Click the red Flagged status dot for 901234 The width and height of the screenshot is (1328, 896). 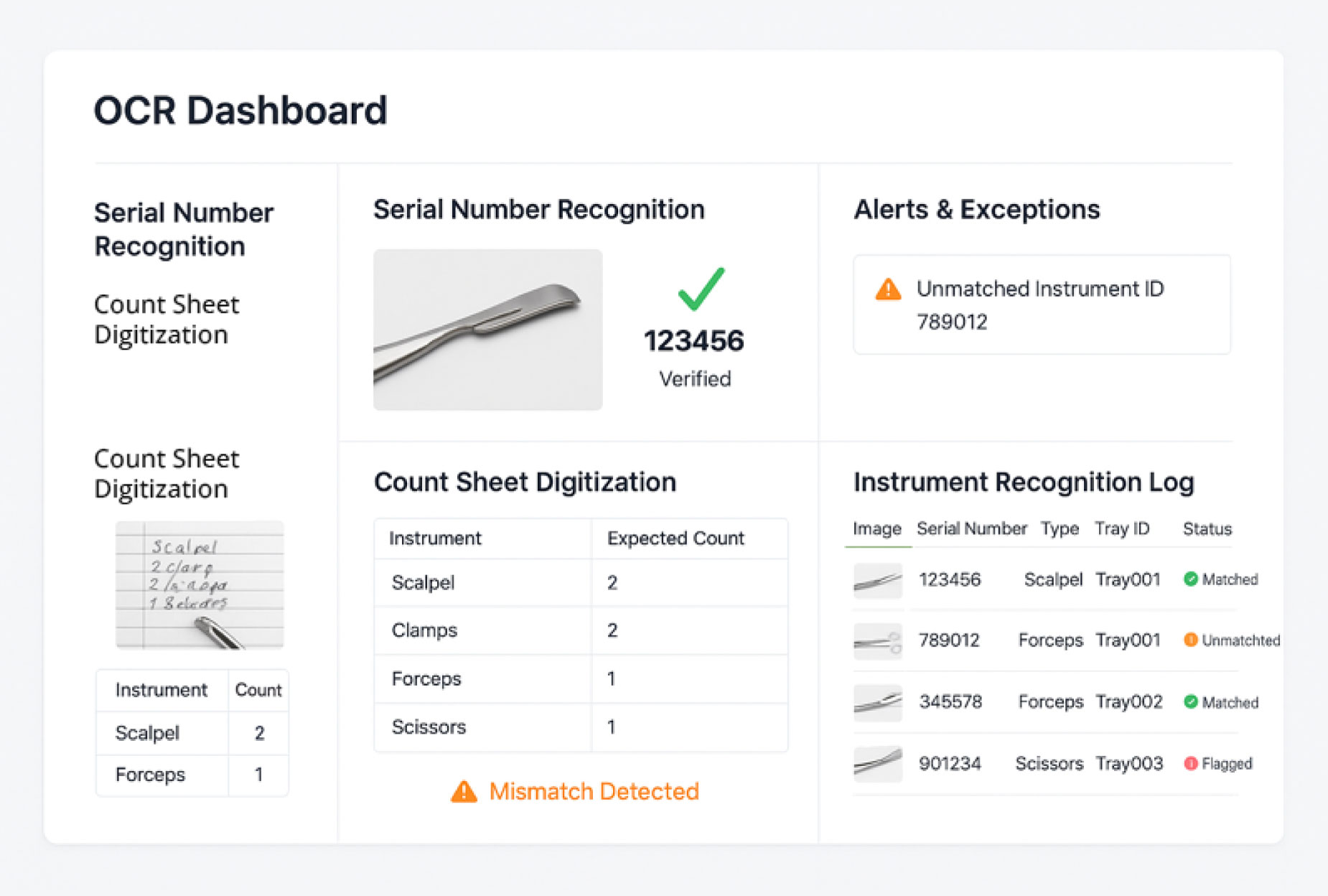(x=1190, y=763)
